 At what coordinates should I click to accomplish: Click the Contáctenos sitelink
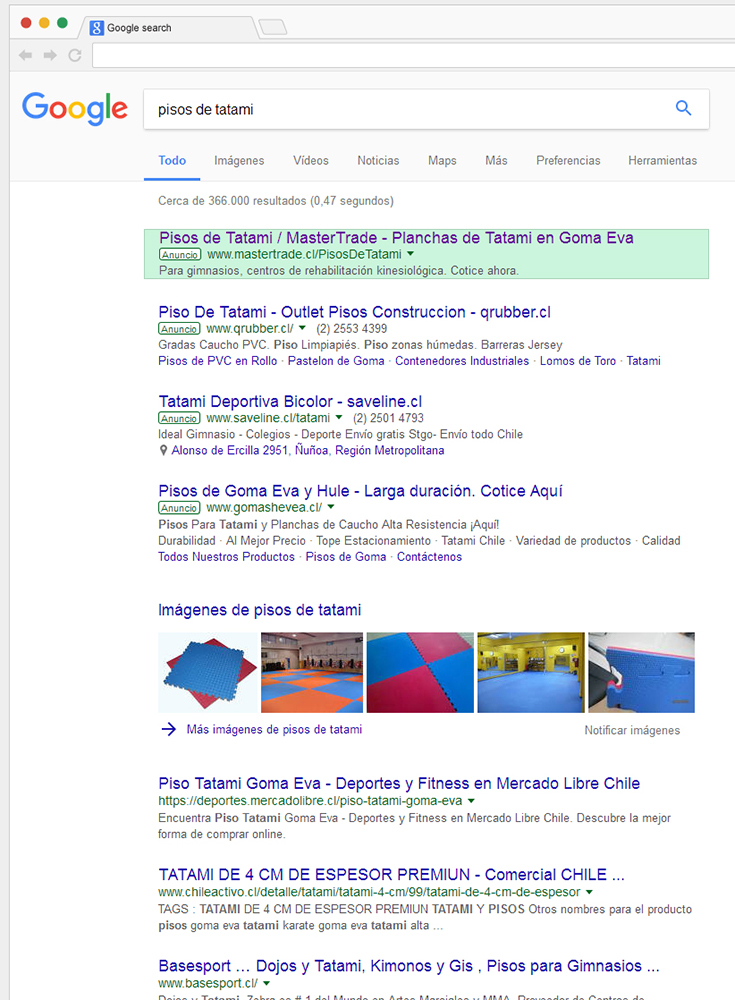tap(429, 557)
